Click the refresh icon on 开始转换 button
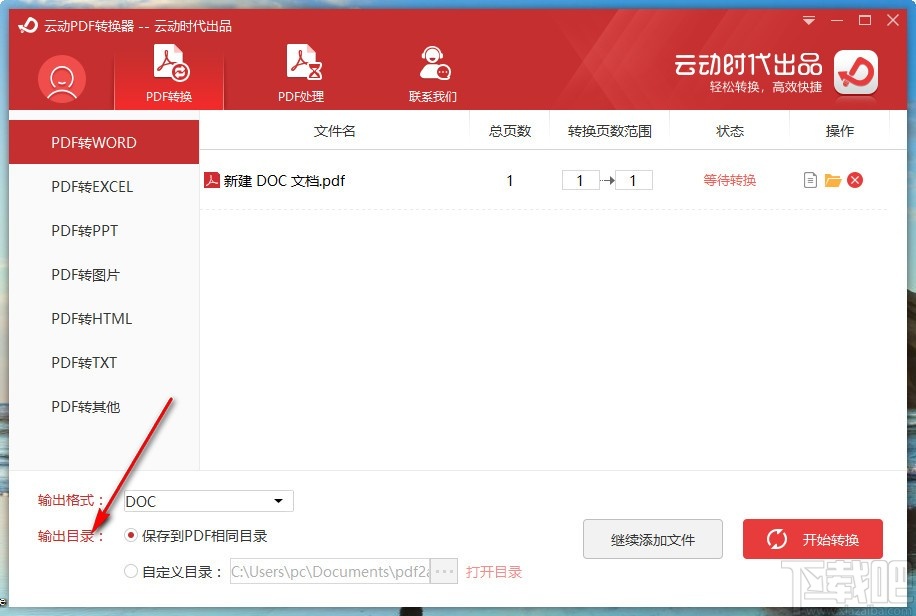916x616 pixels. [x=777, y=539]
